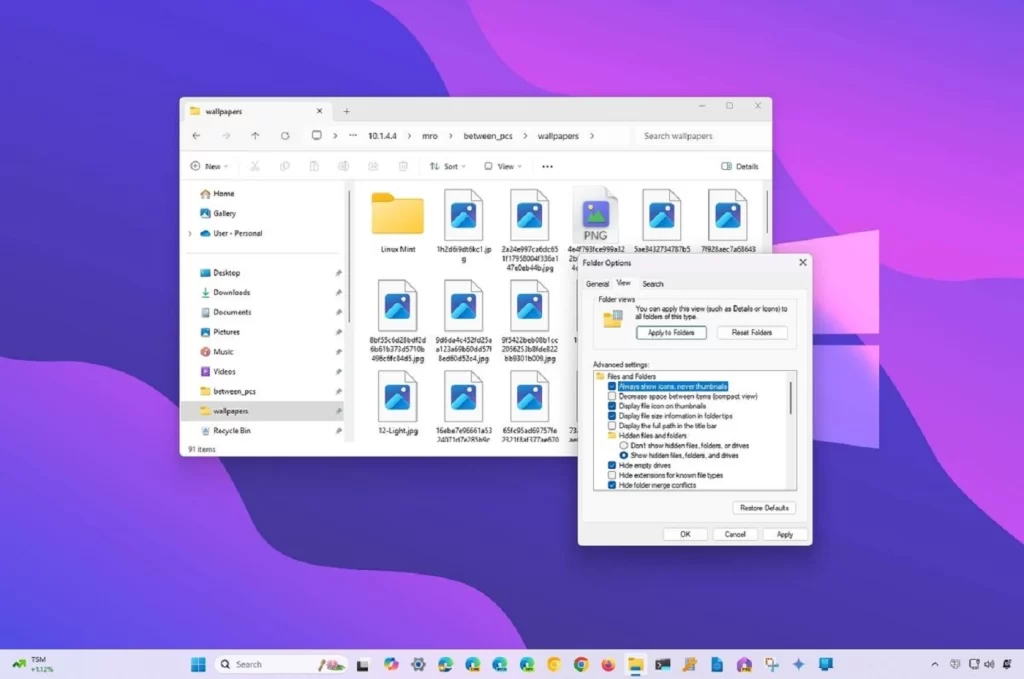Switch to the Search tab in Folder Options
This screenshot has width=1024, height=679.
653,284
